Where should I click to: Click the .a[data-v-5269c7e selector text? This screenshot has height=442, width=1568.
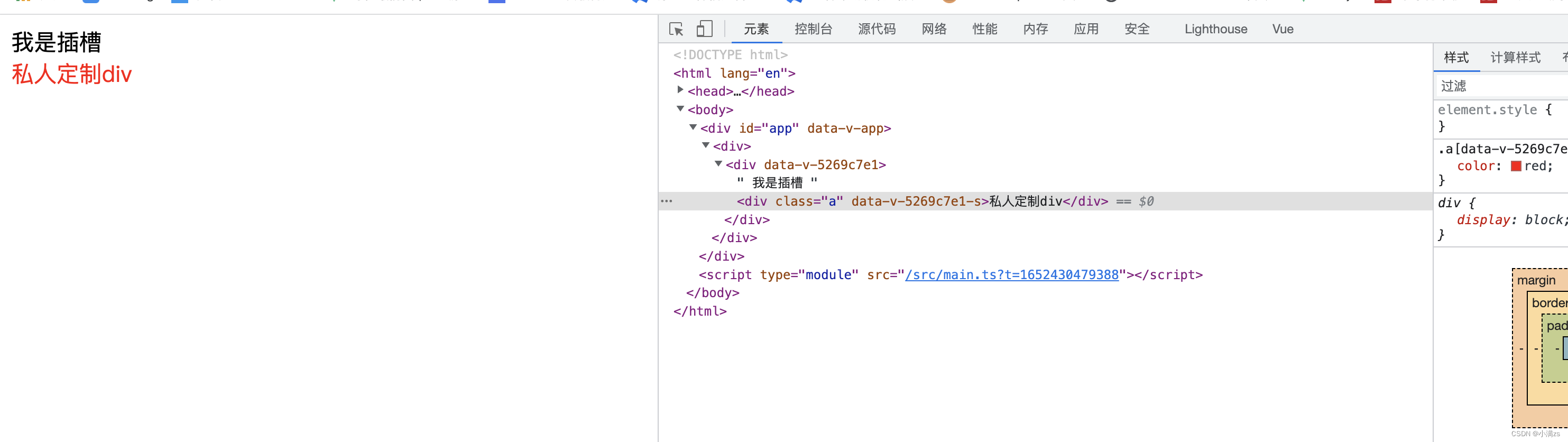pos(1502,149)
